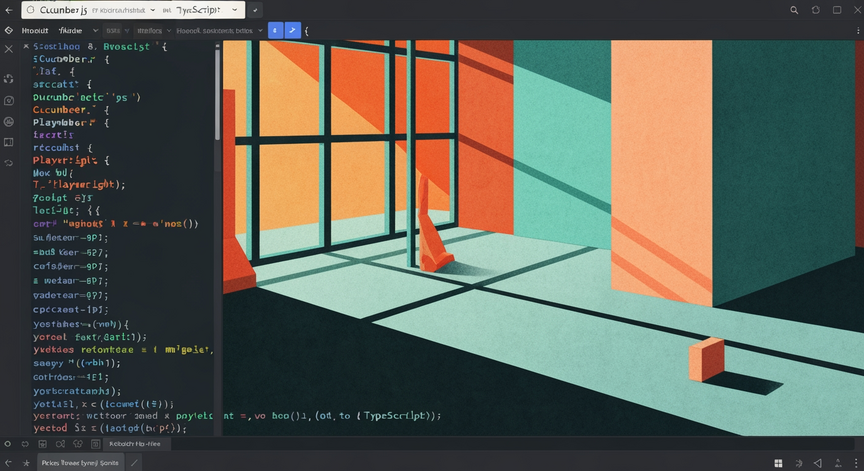Click the 'Playmbor' code line
Screen dimensions: 864x471
pyautogui.click(x=71, y=122)
